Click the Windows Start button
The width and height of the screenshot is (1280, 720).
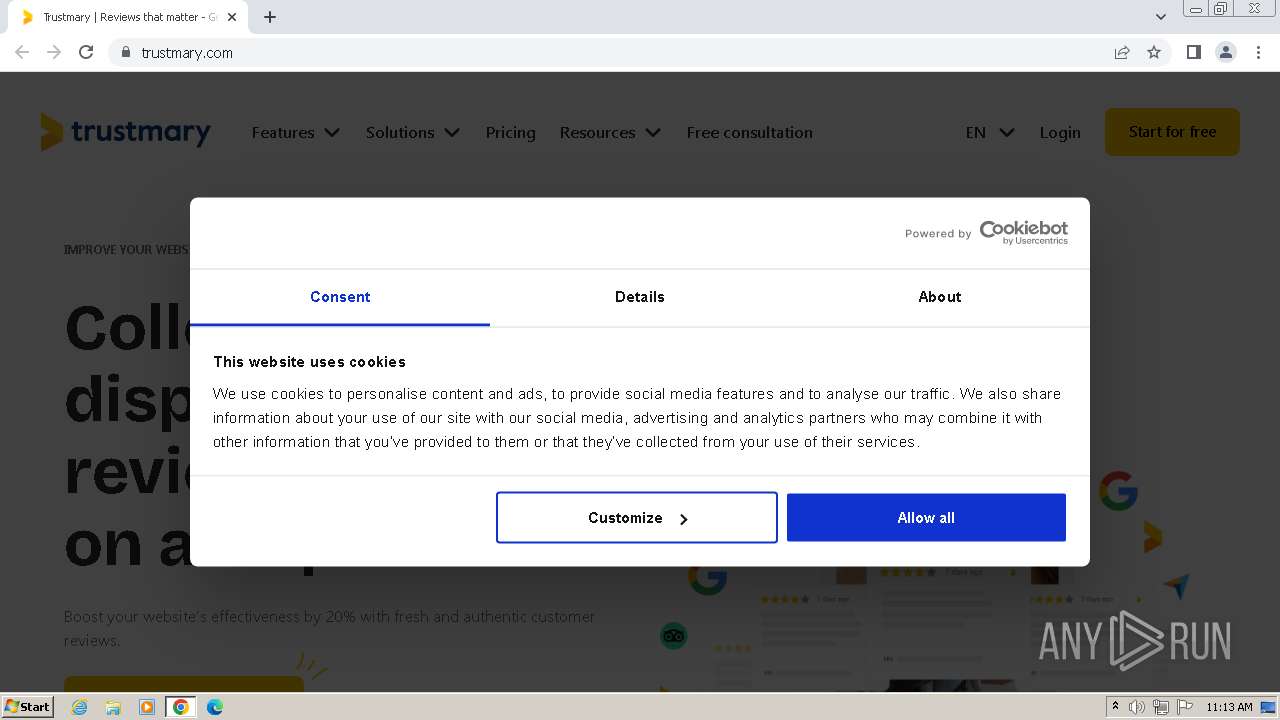(x=28, y=707)
